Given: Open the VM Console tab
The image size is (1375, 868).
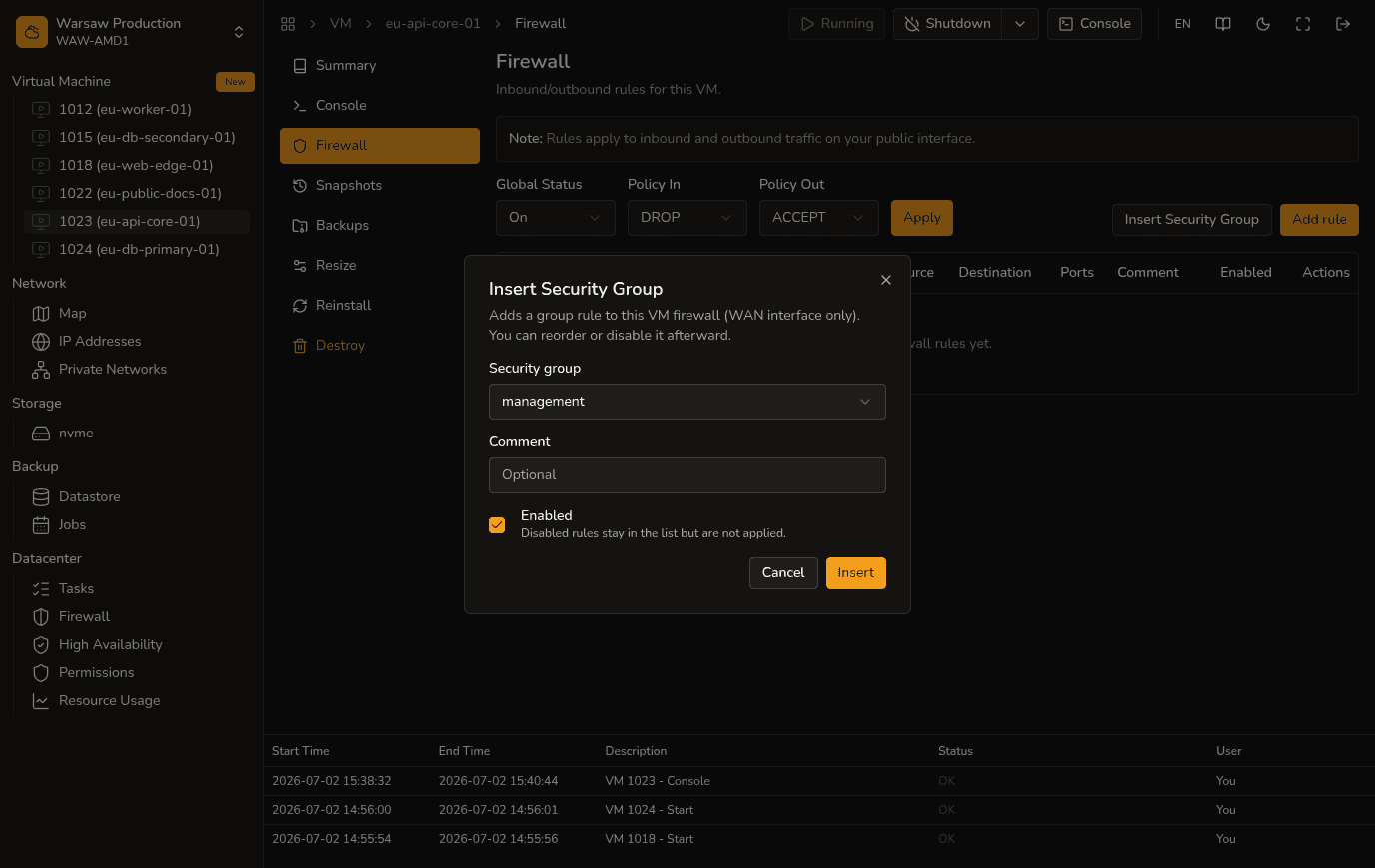Looking at the screenshot, I should (380, 105).
